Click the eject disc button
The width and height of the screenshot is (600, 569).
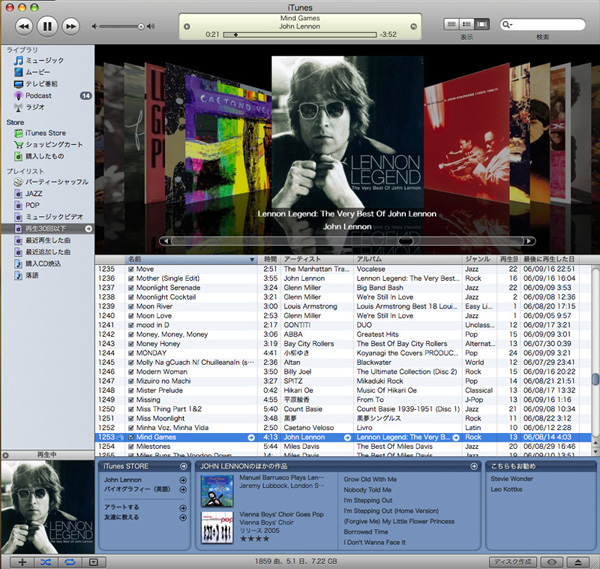[x=578, y=562]
